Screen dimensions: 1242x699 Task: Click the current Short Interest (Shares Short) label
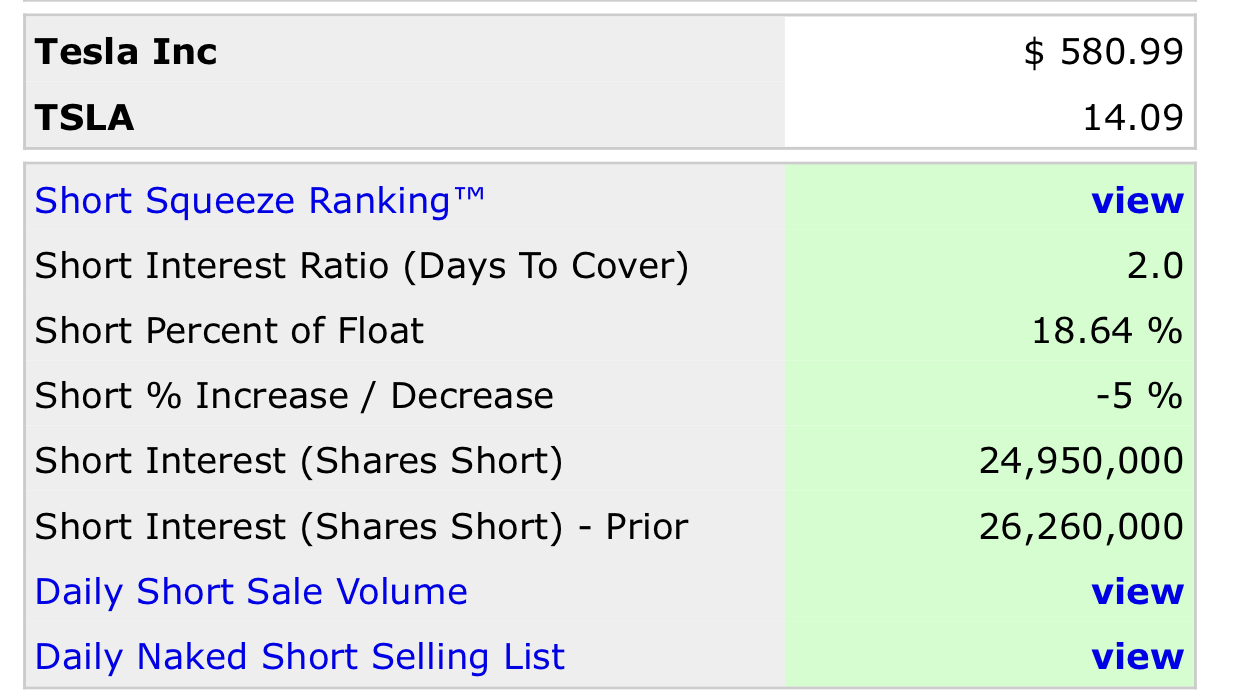(x=298, y=461)
